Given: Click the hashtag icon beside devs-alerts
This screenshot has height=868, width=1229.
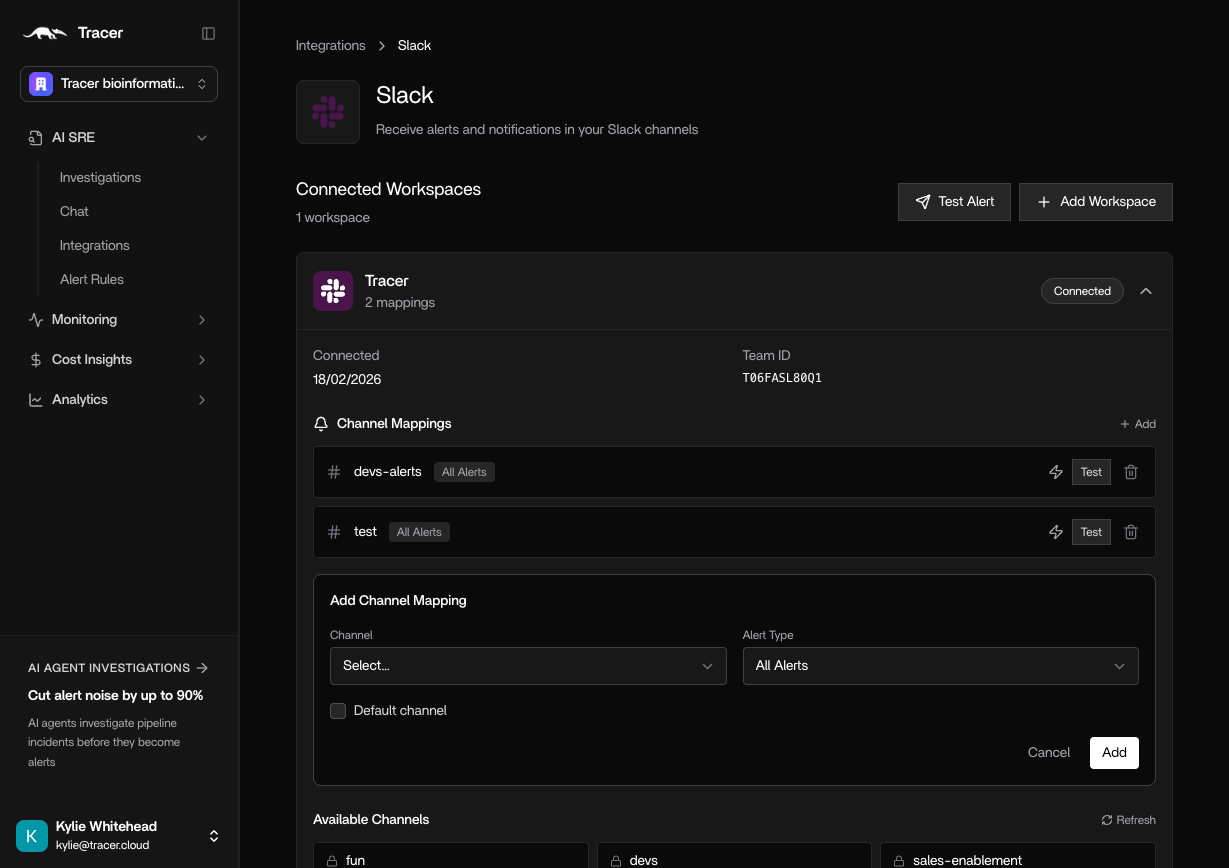Looking at the screenshot, I should point(334,472).
